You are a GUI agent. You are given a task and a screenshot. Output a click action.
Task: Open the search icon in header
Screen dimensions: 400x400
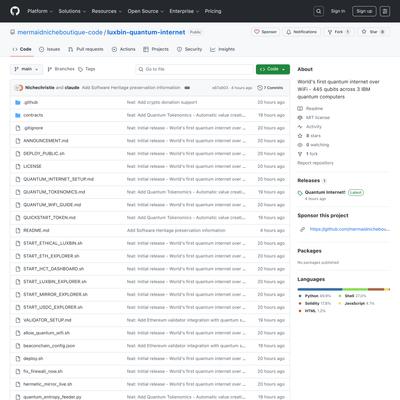click(x=319, y=11)
